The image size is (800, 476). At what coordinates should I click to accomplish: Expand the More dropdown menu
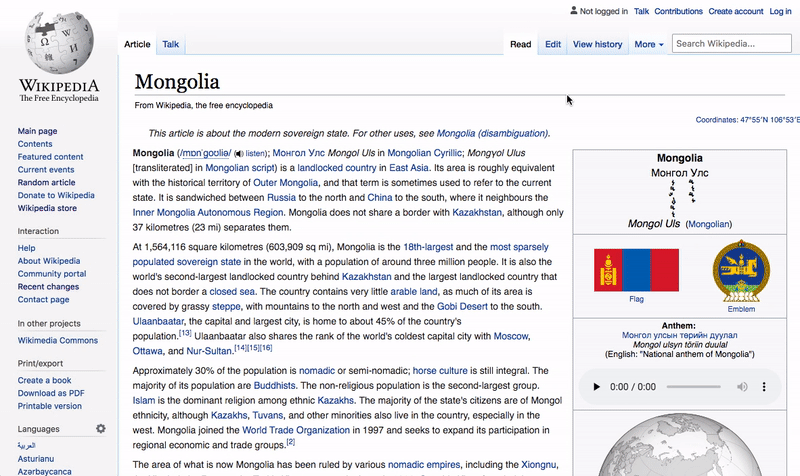pyautogui.click(x=648, y=44)
